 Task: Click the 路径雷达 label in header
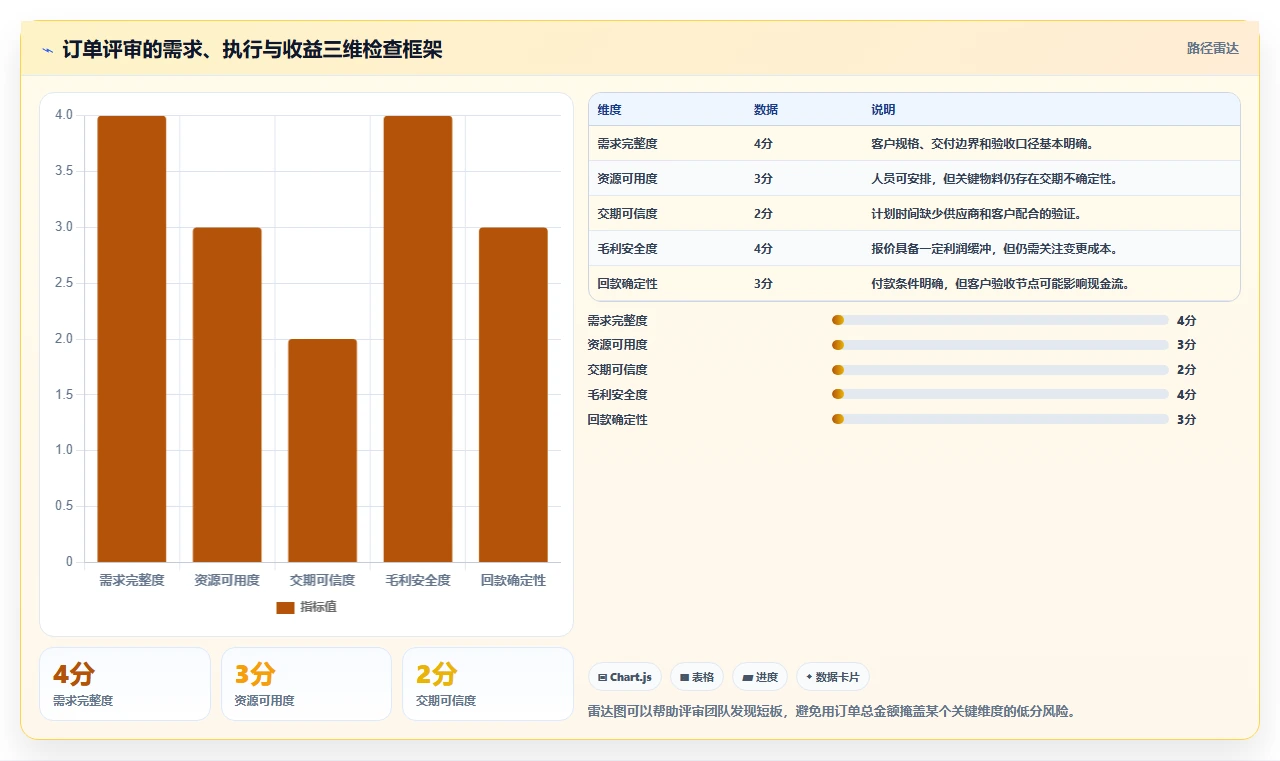tap(1212, 48)
